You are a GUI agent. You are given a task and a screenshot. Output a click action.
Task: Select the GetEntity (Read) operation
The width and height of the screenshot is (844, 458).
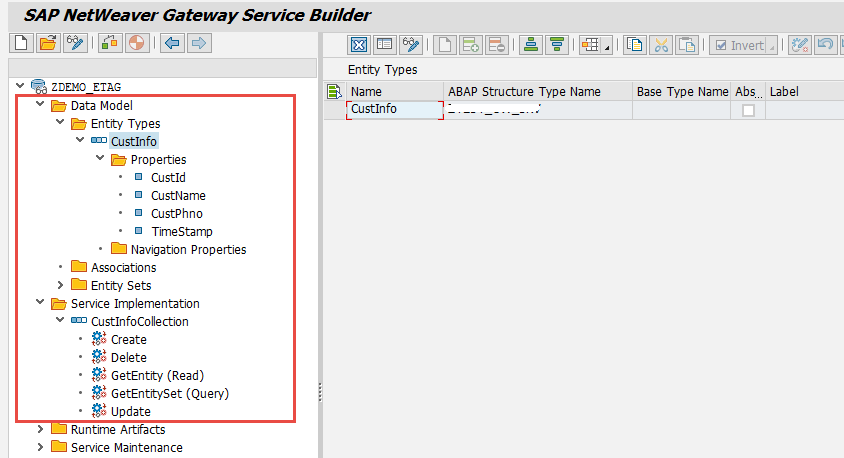click(x=157, y=376)
